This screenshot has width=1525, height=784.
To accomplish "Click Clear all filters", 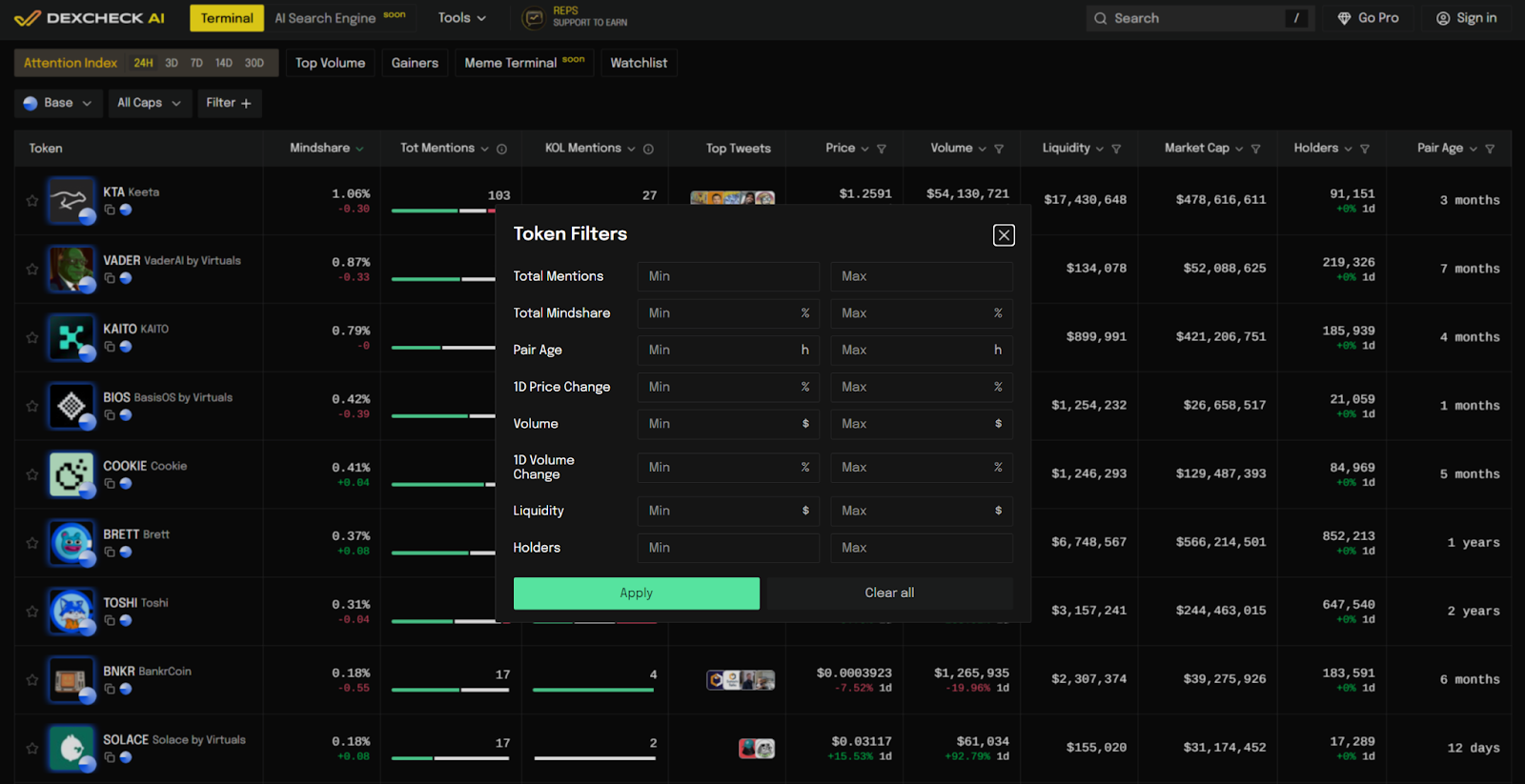I will 889,593.
